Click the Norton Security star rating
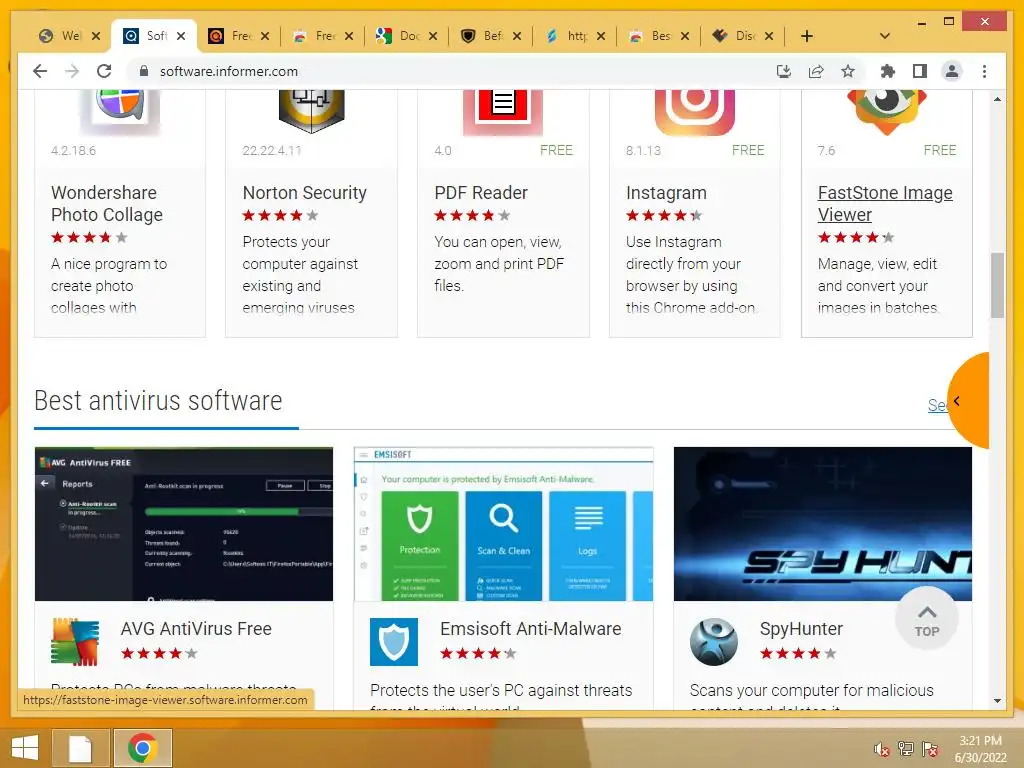1024x768 pixels. [280, 216]
